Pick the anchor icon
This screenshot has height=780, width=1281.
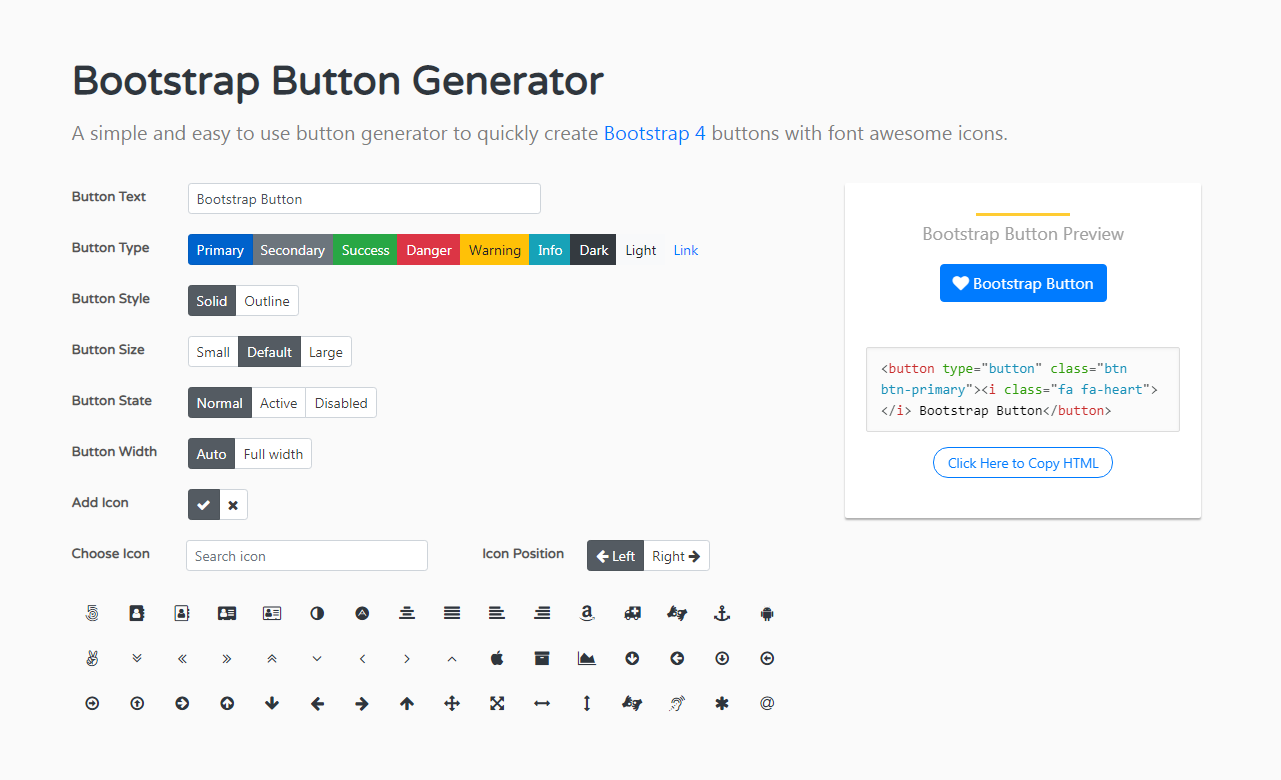(x=722, y=613)
